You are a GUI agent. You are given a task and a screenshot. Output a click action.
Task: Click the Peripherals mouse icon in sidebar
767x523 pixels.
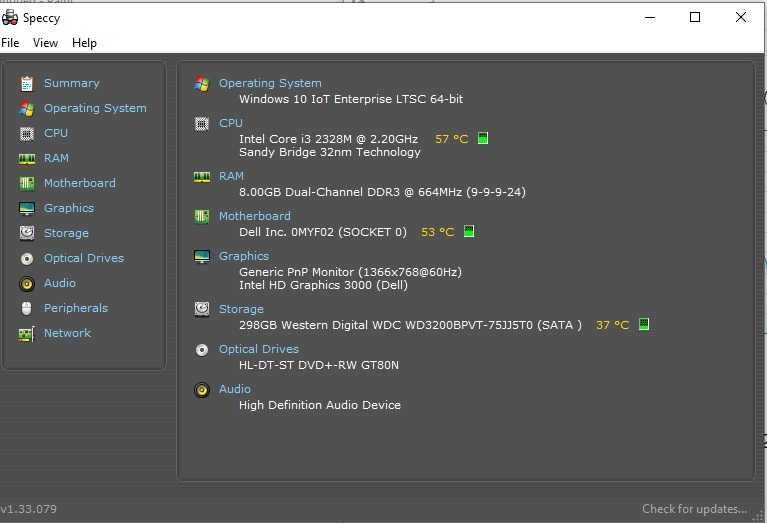27,308
